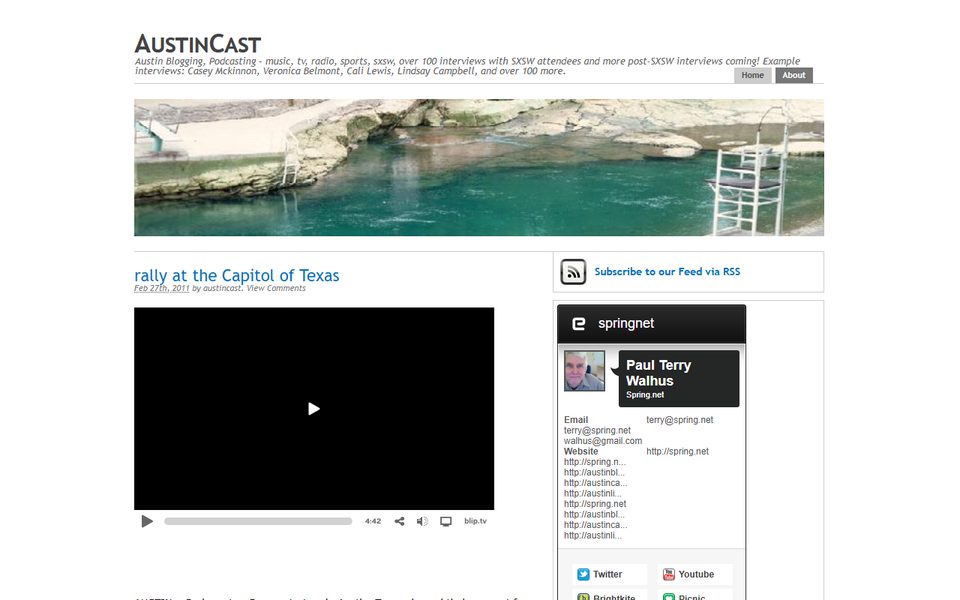Click the RSS feed icon

tap(571, 271)
